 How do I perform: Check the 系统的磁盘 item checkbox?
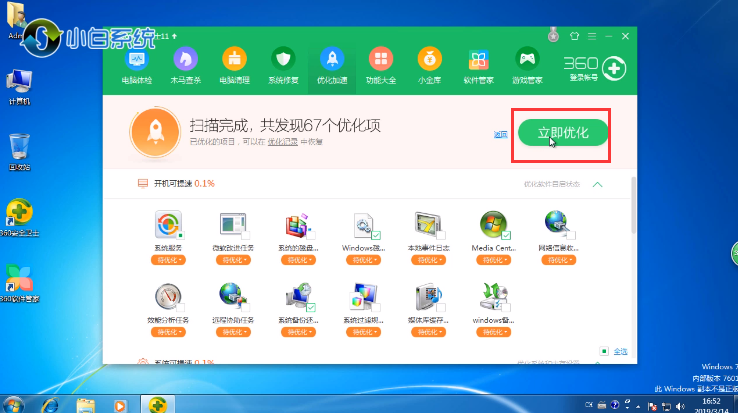pos(311,235)
